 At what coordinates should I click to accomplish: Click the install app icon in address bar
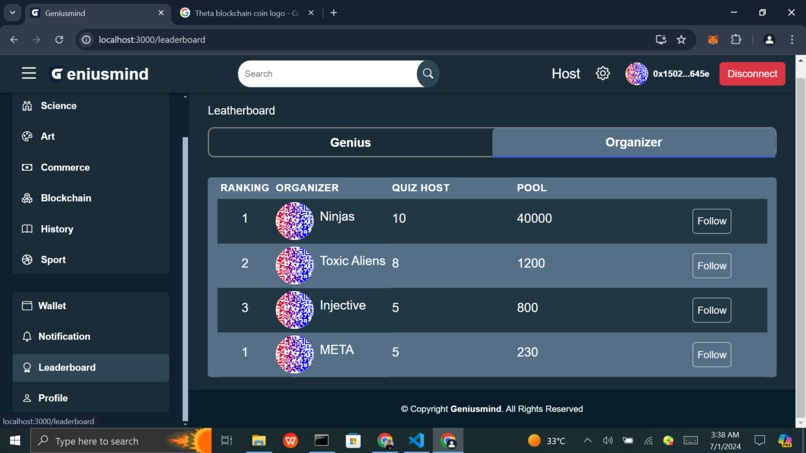coord(661,40)
